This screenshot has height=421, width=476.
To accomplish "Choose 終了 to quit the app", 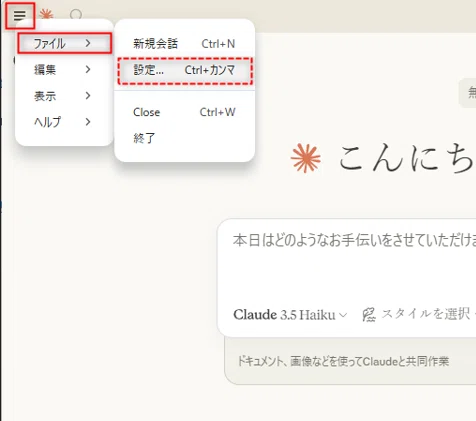I will pyautogui.click(x=184, y=138).
